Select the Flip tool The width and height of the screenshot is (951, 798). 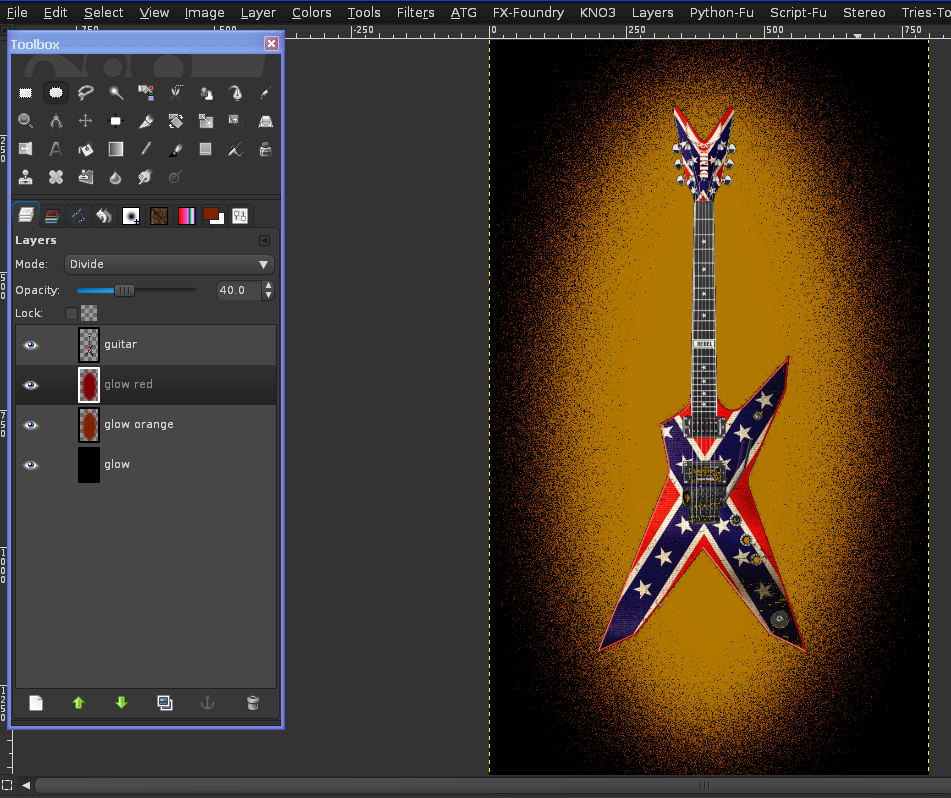[x=25, y=149]
